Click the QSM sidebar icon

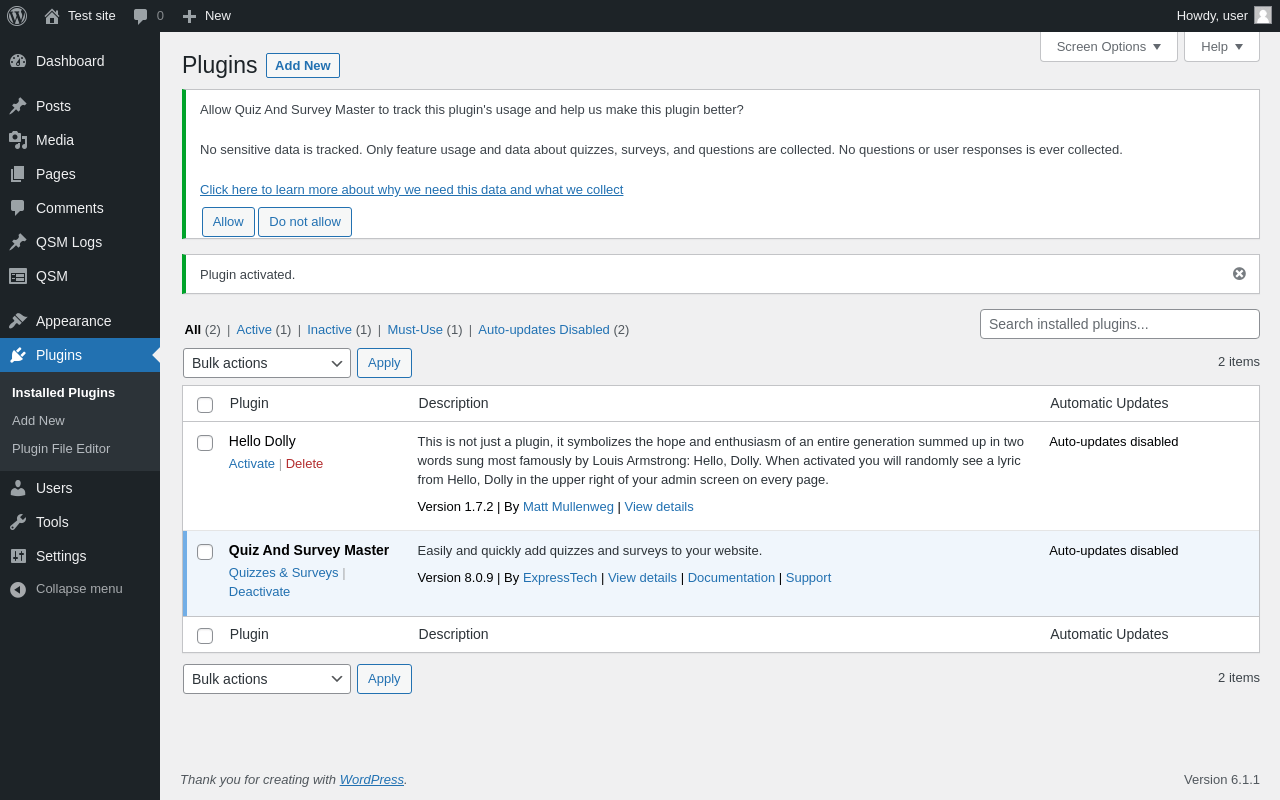[18, 276]
